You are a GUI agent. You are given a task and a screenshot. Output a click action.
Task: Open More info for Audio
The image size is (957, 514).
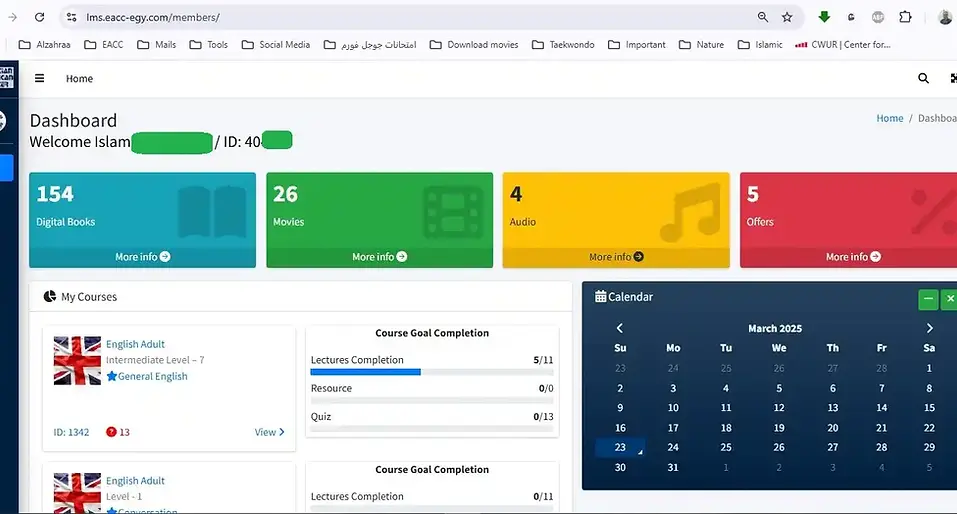click(x=616, y=257)
